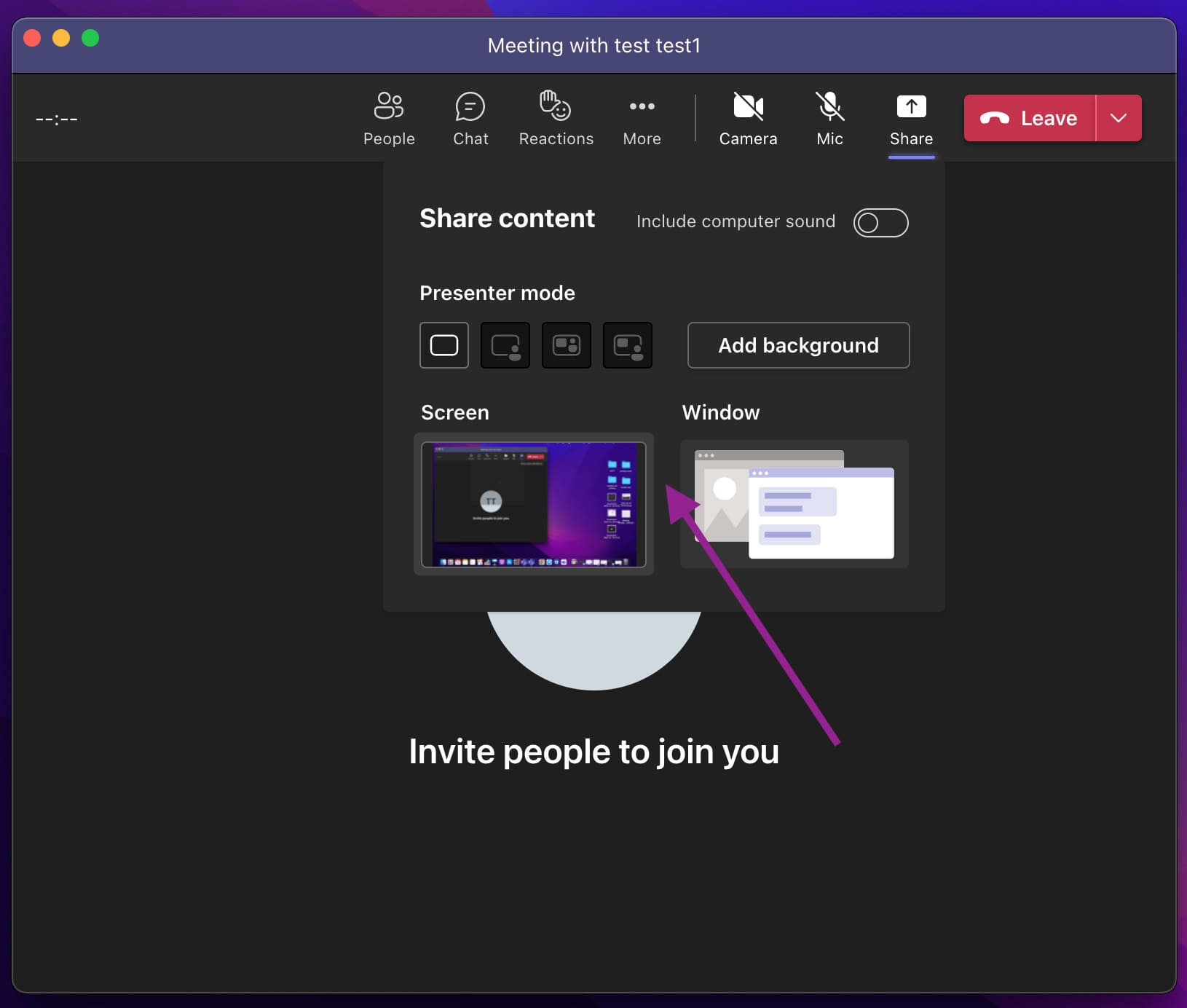Open the People panel
The height and width of the screenshot is (1008, 1187).
pyautogui.click(x=389, y=119)
